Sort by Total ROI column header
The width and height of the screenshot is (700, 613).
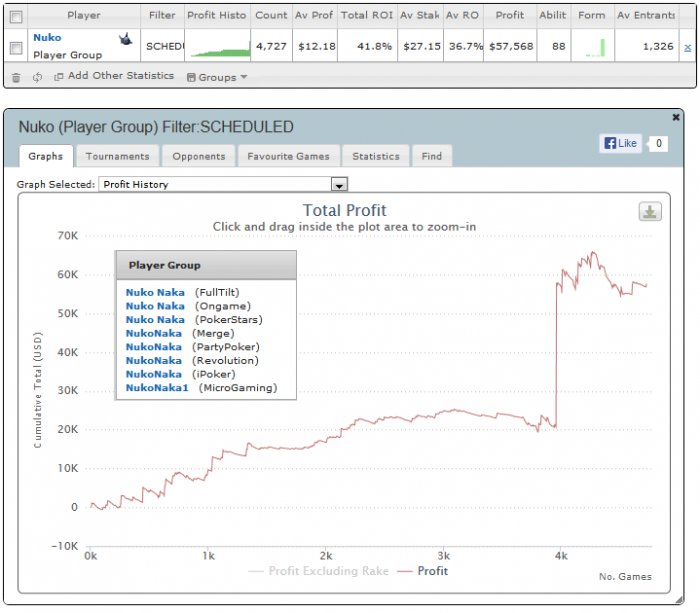[x=367, y=15]
